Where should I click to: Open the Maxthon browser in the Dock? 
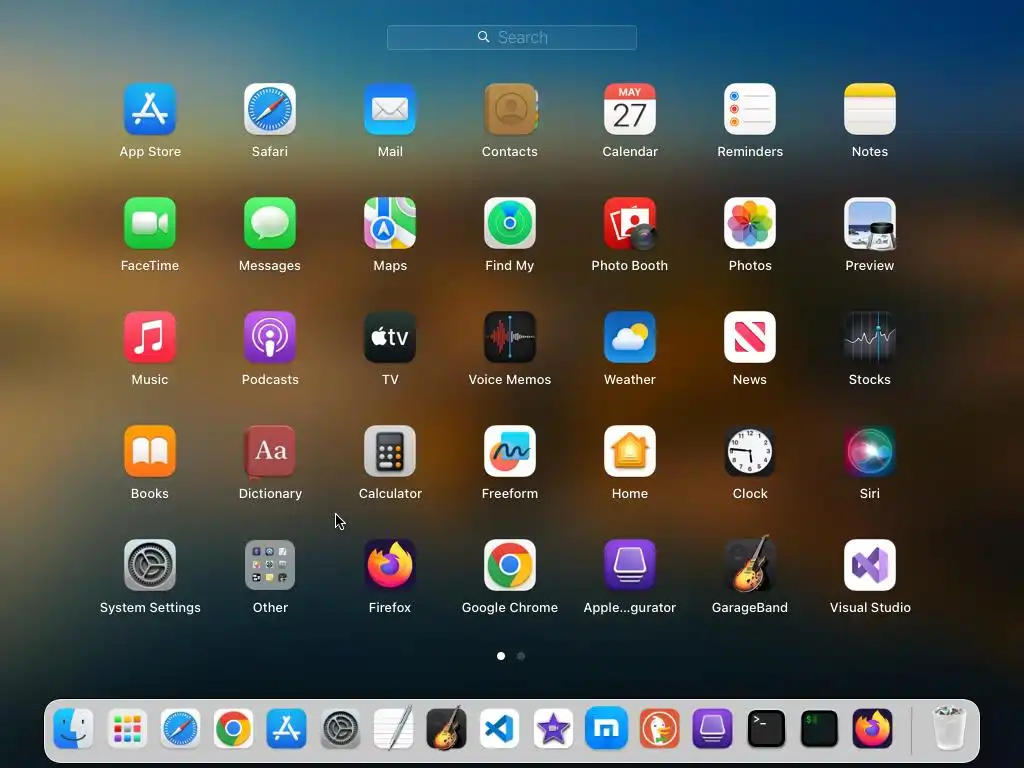(606, 728)
